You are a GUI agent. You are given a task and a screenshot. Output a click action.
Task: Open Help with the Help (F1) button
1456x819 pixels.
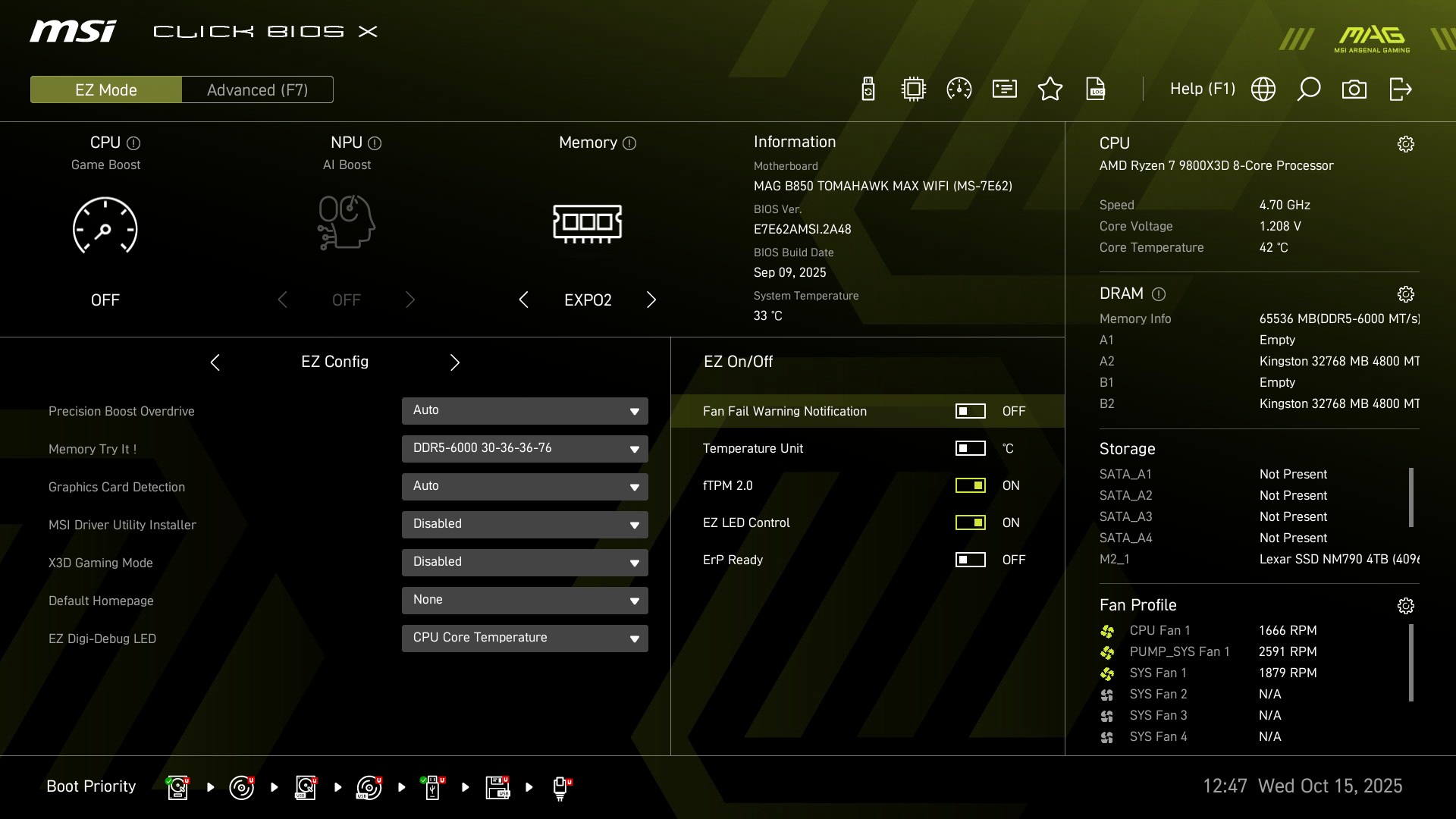pyautogui.click(x=1202, y=89)
